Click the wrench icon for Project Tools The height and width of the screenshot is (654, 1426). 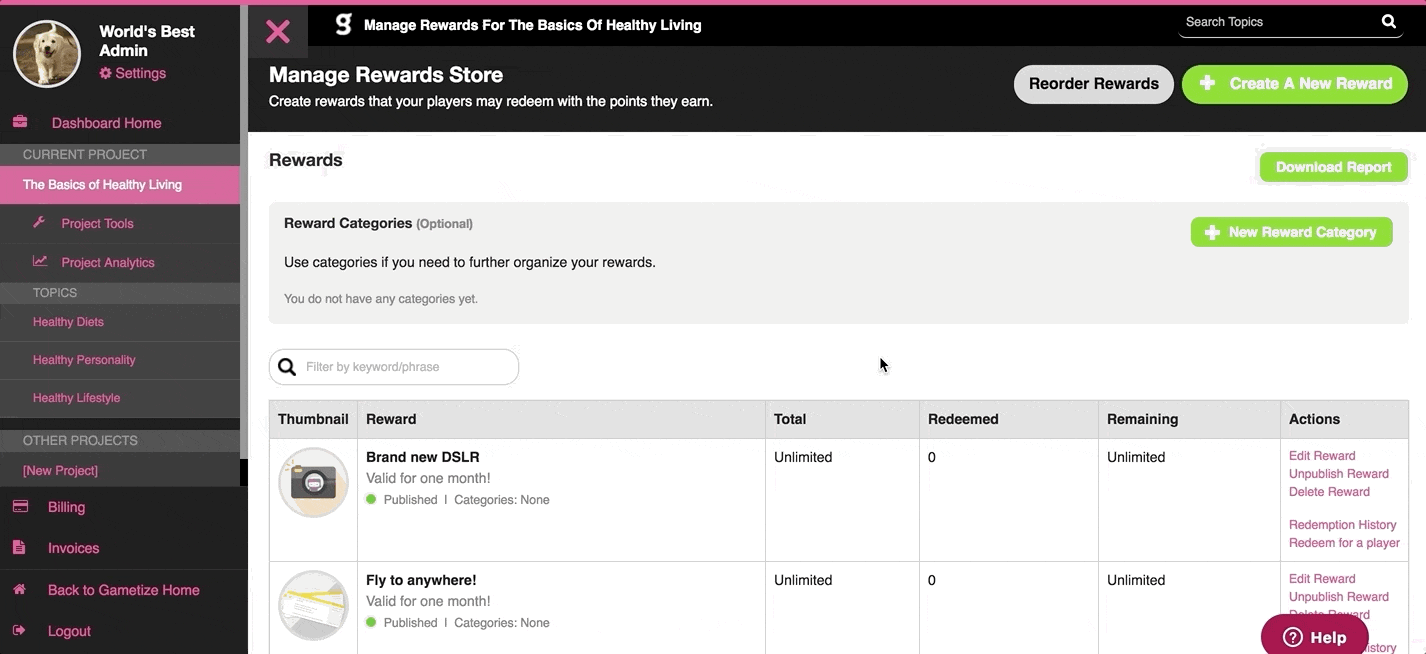(x=40, y=222)
